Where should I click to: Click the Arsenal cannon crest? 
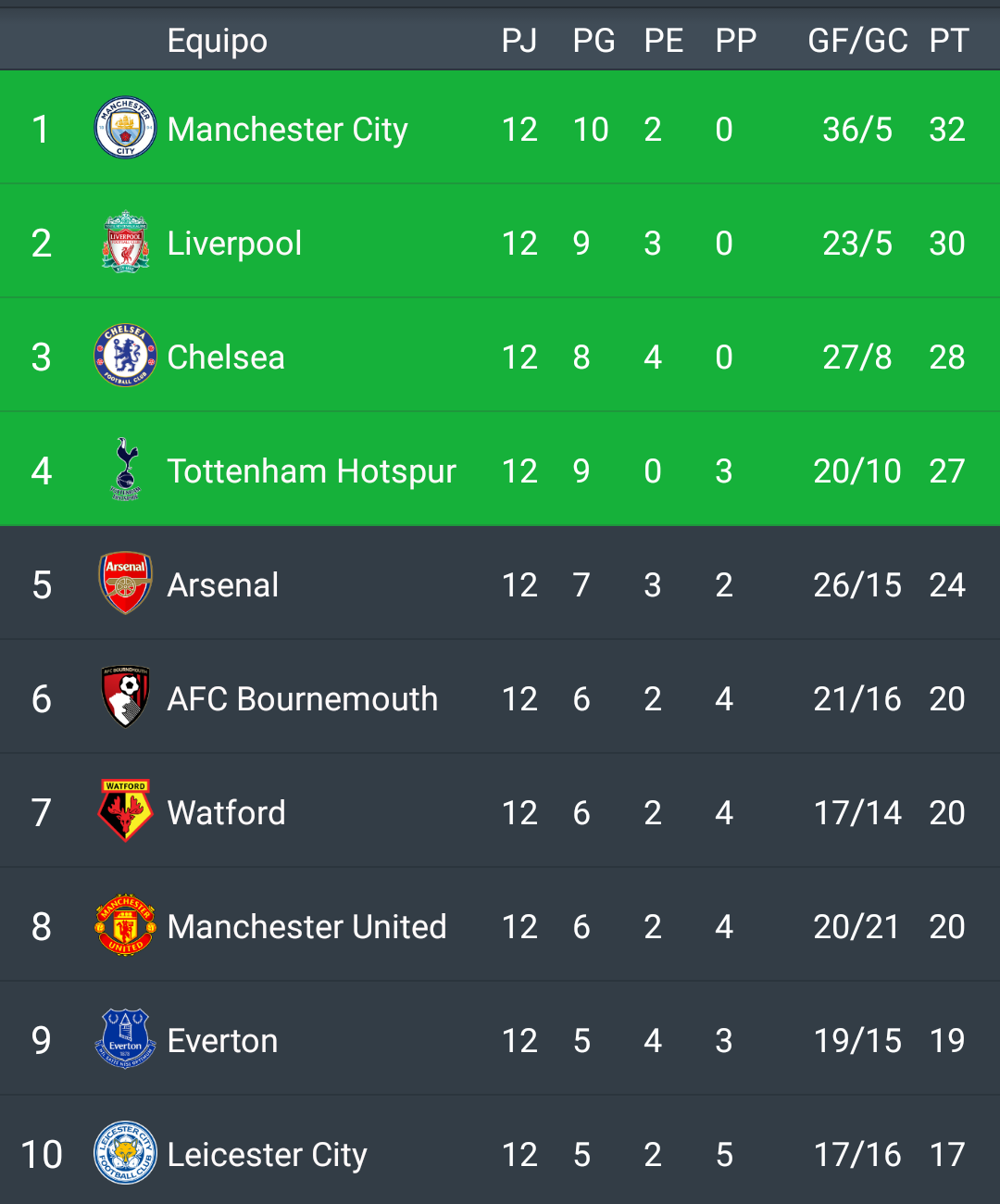pyautogui.click(x=125, y=583)
